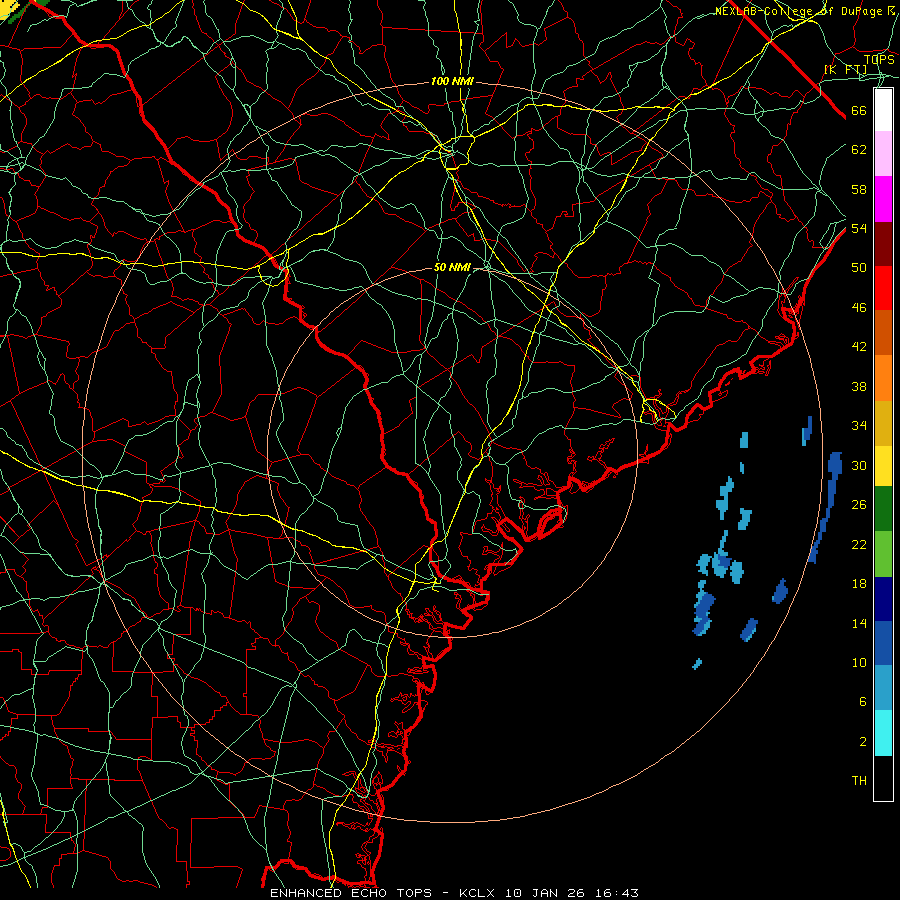Screen dimensions: 900x900
Task: Click the 'ENHANCED ECHO TOPS' product title
Action: click(351, 893)
